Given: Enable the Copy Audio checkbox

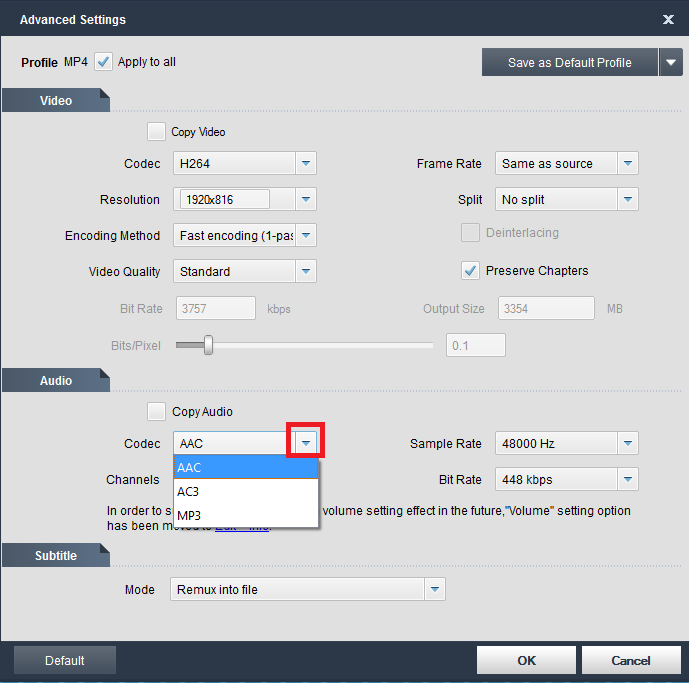Looking at the screenshot, I should click(x=156, y=411).
